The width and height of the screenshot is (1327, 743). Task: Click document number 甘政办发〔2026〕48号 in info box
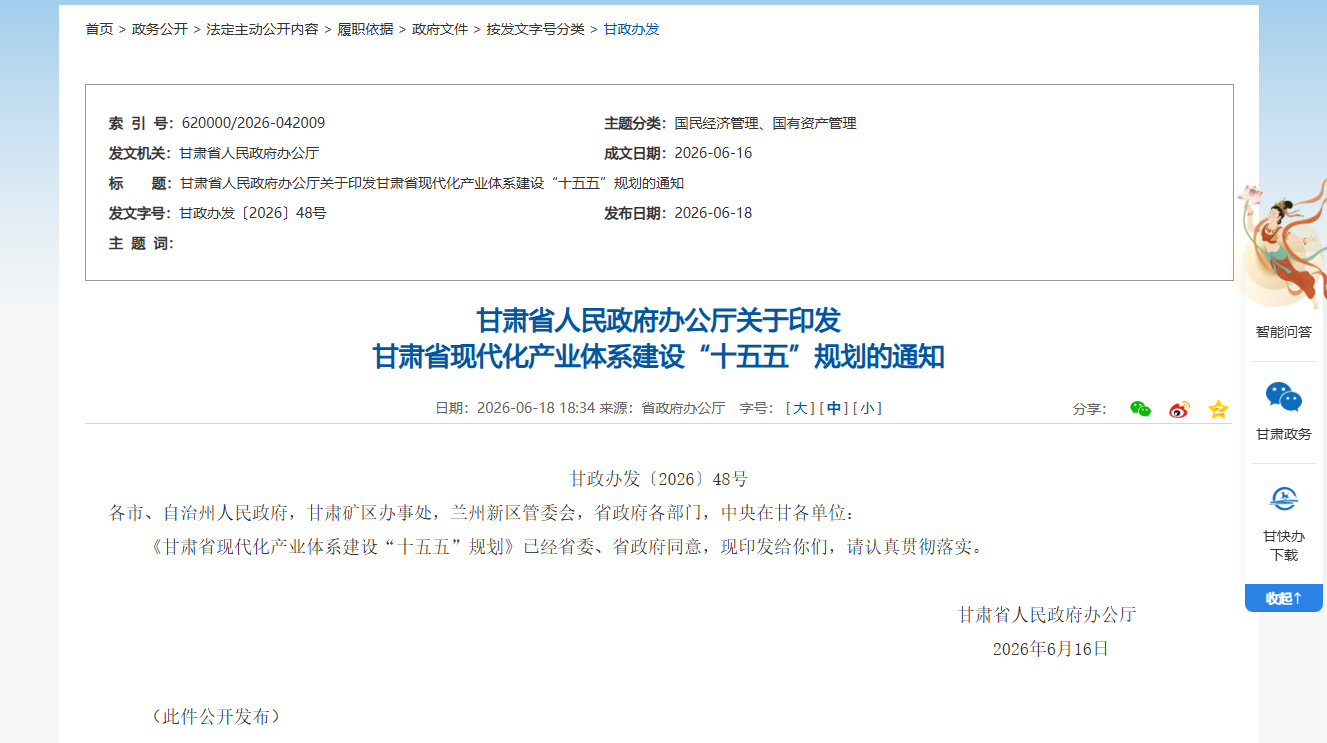(253, 213)
